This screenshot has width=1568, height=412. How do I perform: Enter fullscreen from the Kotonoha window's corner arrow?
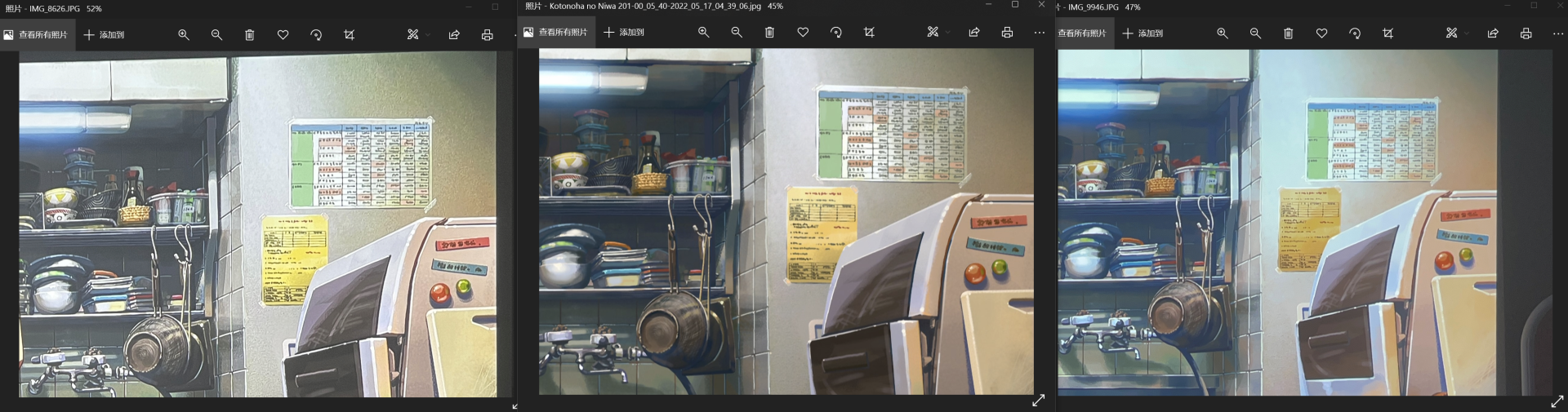(x=1038, y=401)
